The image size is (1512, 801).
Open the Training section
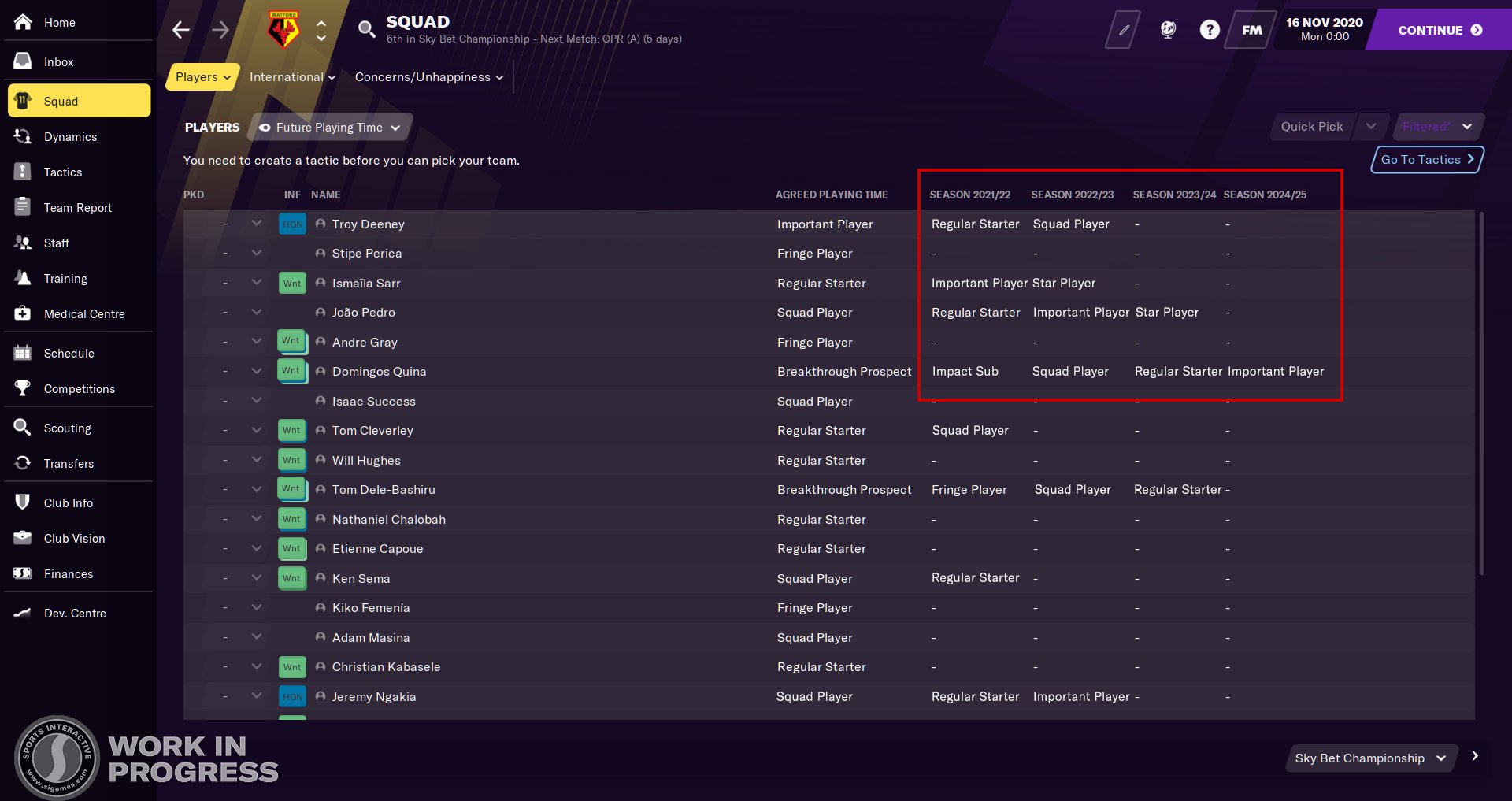65,278
